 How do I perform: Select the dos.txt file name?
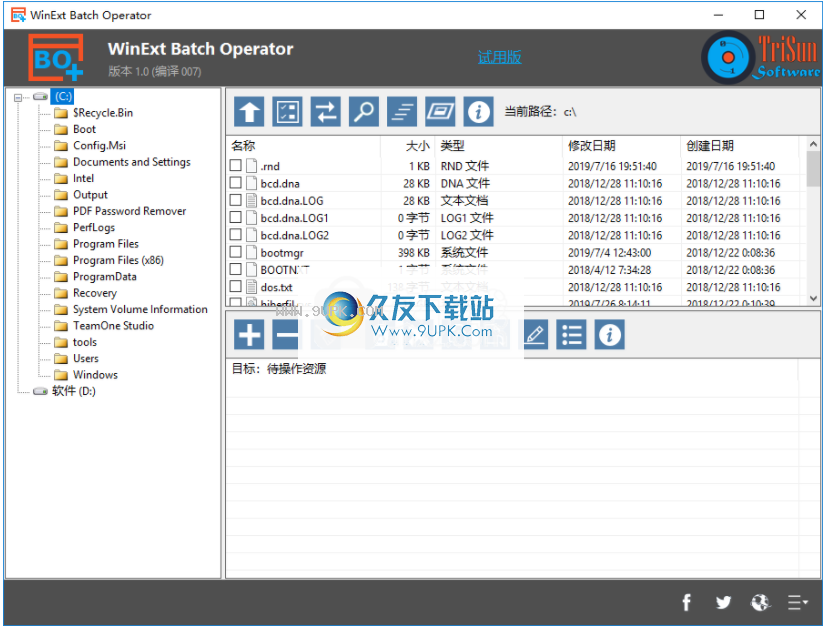pos(276,287)
